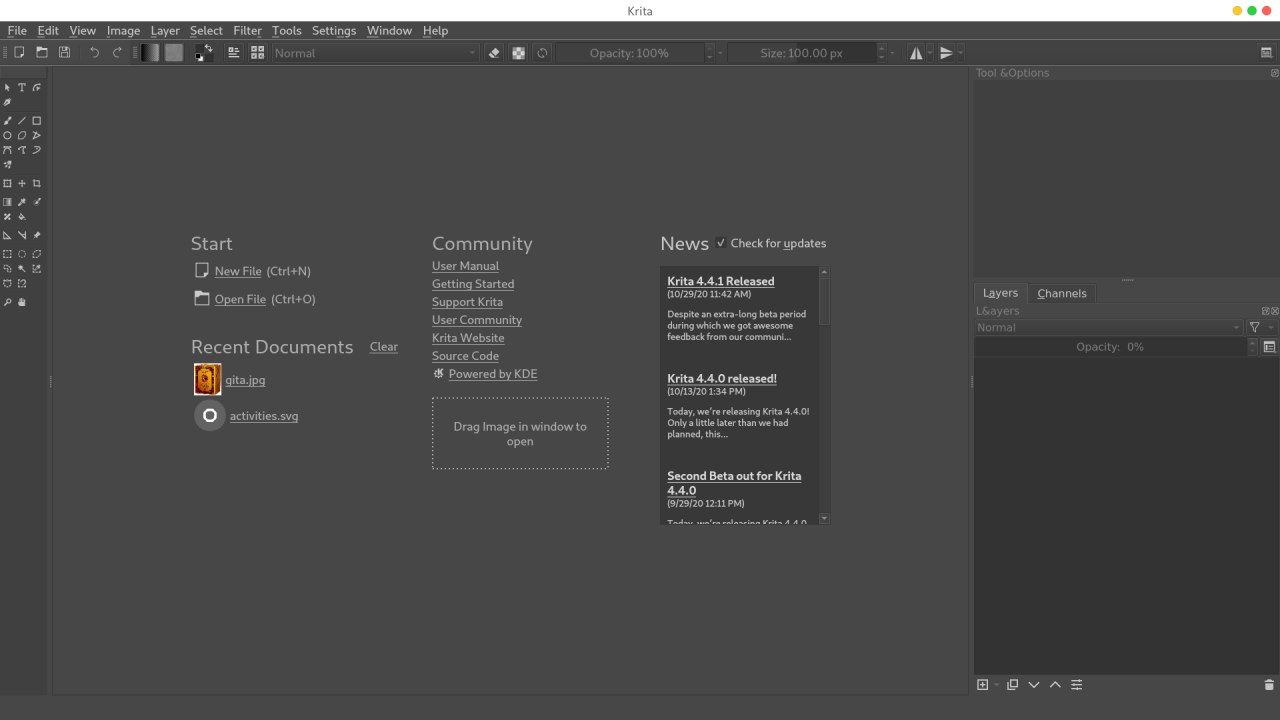Click the trash icon in Layers panel
The height and width of the screenshot is (720, 1280).
pos(1269,685)
